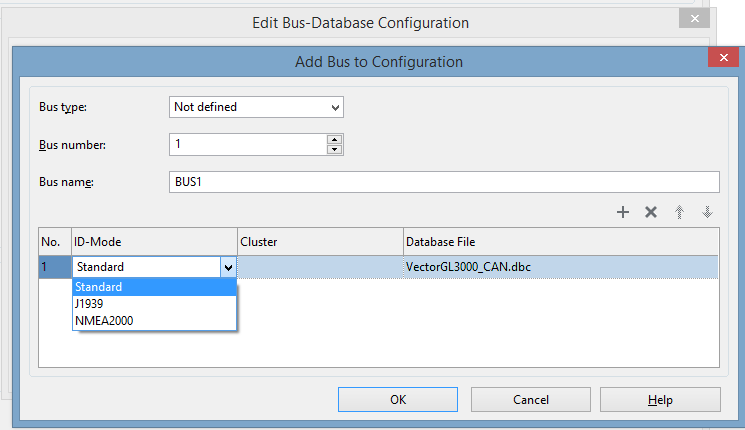Click the move up arrow icon
This screenshot has width=745, height=430.
(x=680, y=212)
